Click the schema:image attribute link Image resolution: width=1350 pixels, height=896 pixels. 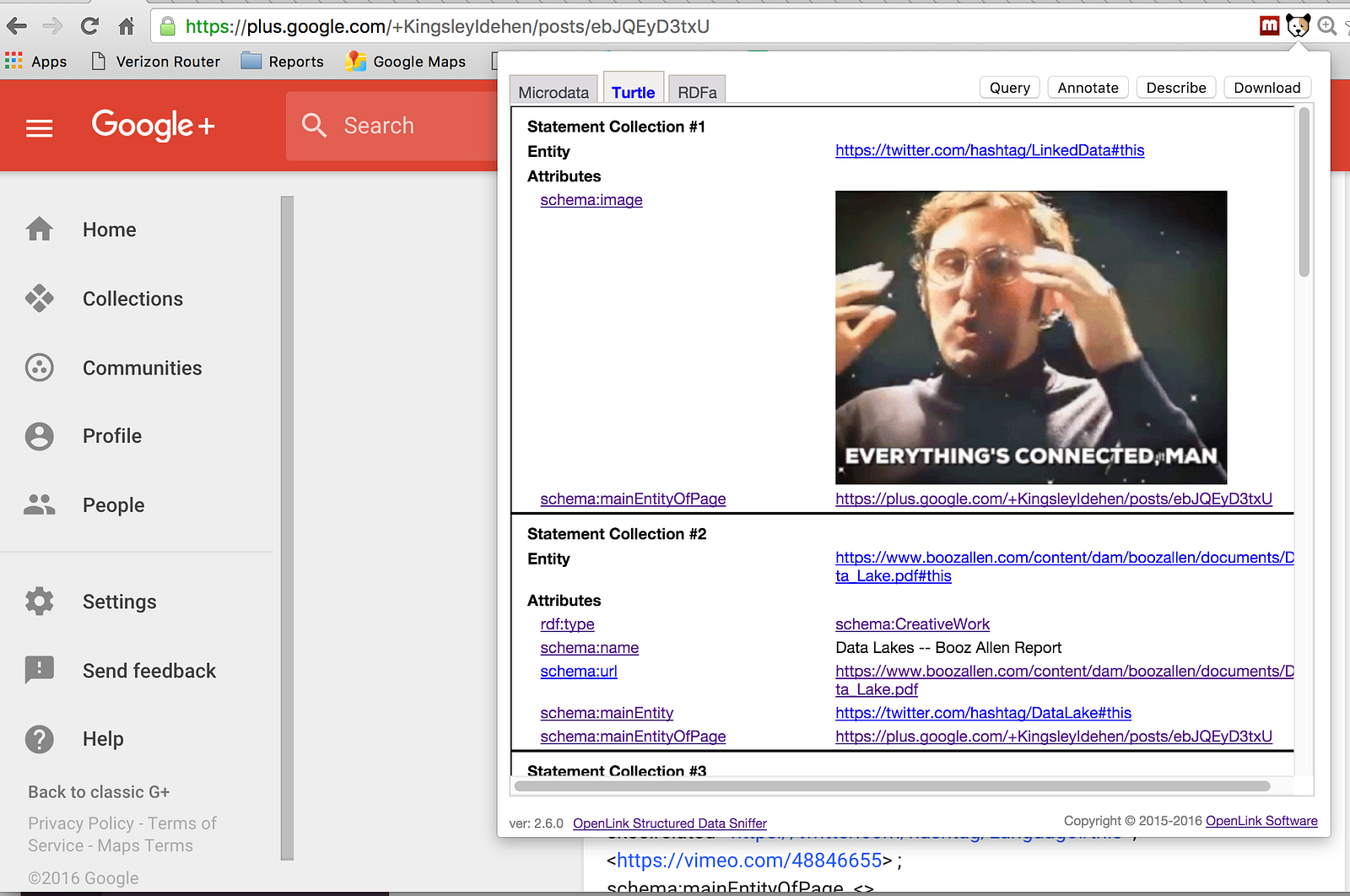(x=591, y=200)
